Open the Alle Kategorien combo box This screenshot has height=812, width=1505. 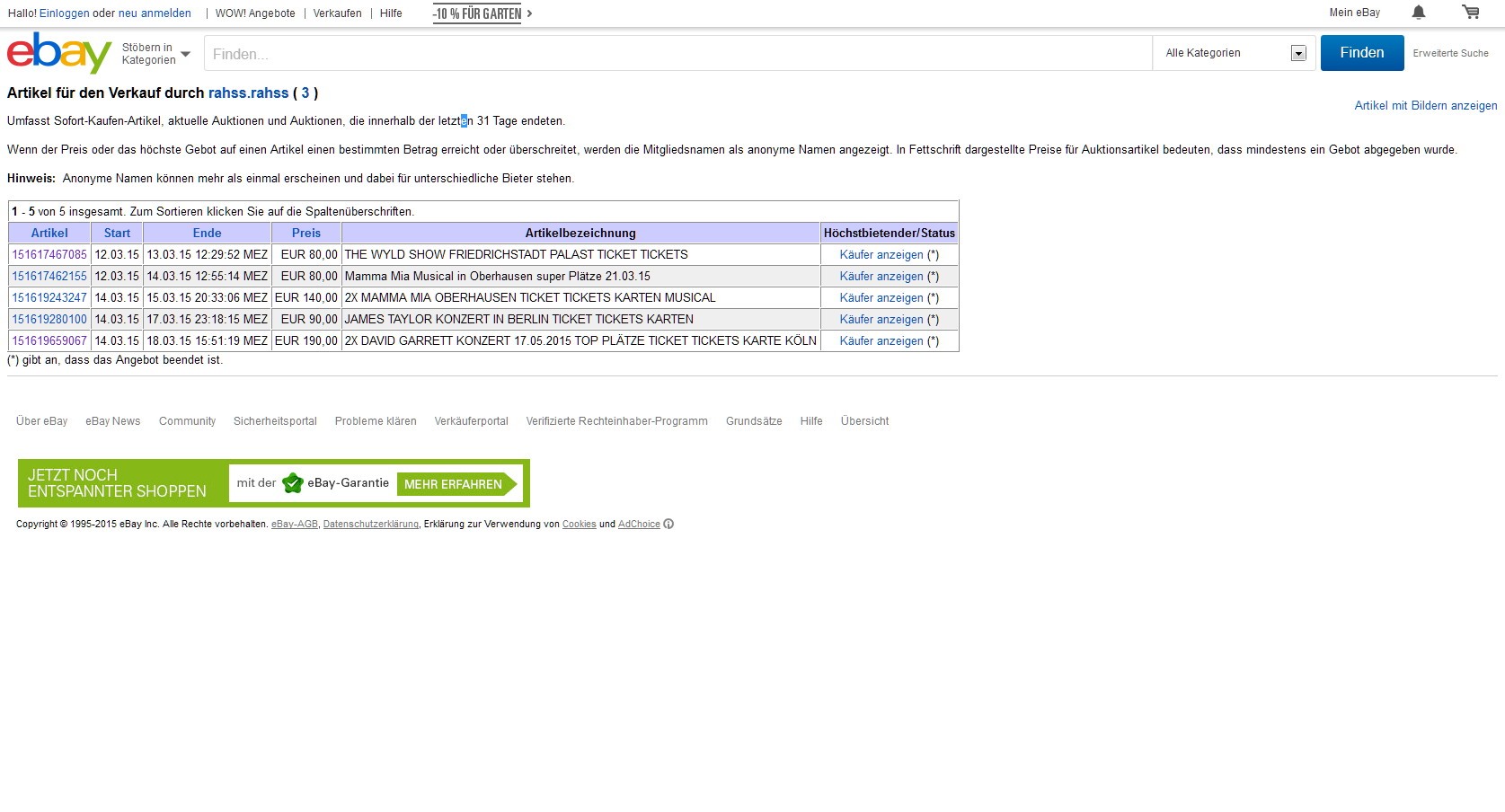point(1235,53)
